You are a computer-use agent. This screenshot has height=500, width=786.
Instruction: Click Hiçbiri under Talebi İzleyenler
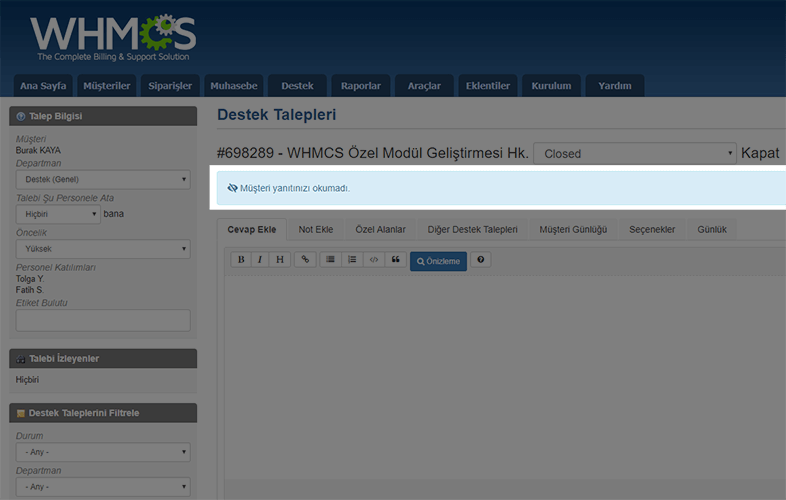pos(27,380)
